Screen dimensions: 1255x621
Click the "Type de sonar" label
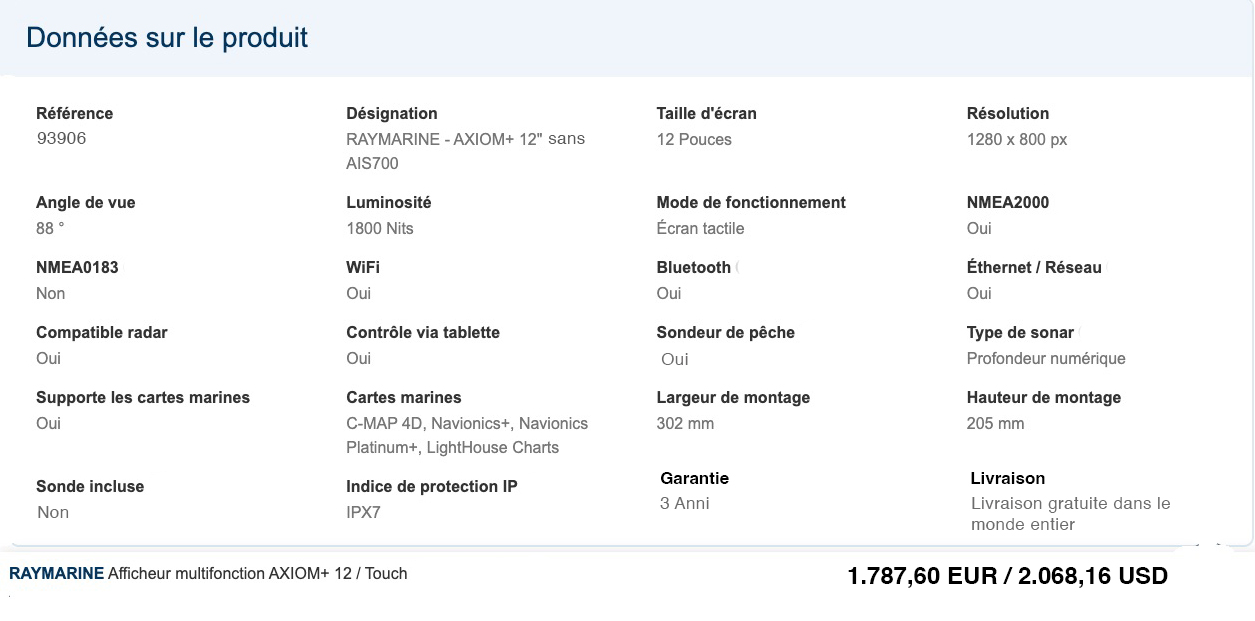[1020, 333]
